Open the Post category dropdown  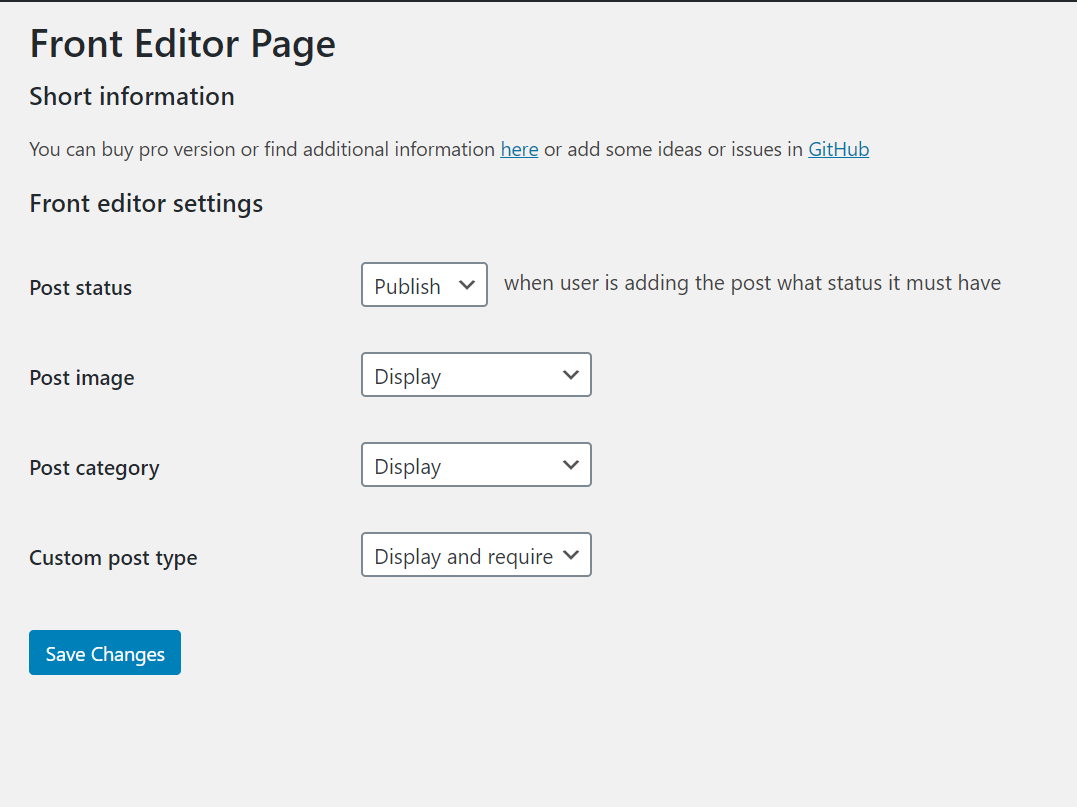pos(476,464)
